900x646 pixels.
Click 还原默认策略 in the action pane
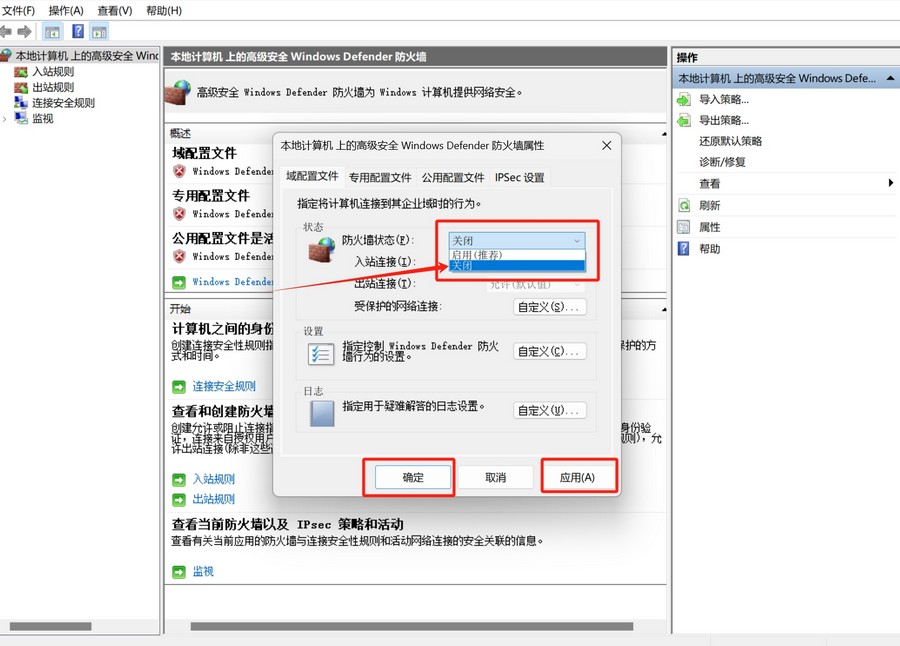[730, 141]
